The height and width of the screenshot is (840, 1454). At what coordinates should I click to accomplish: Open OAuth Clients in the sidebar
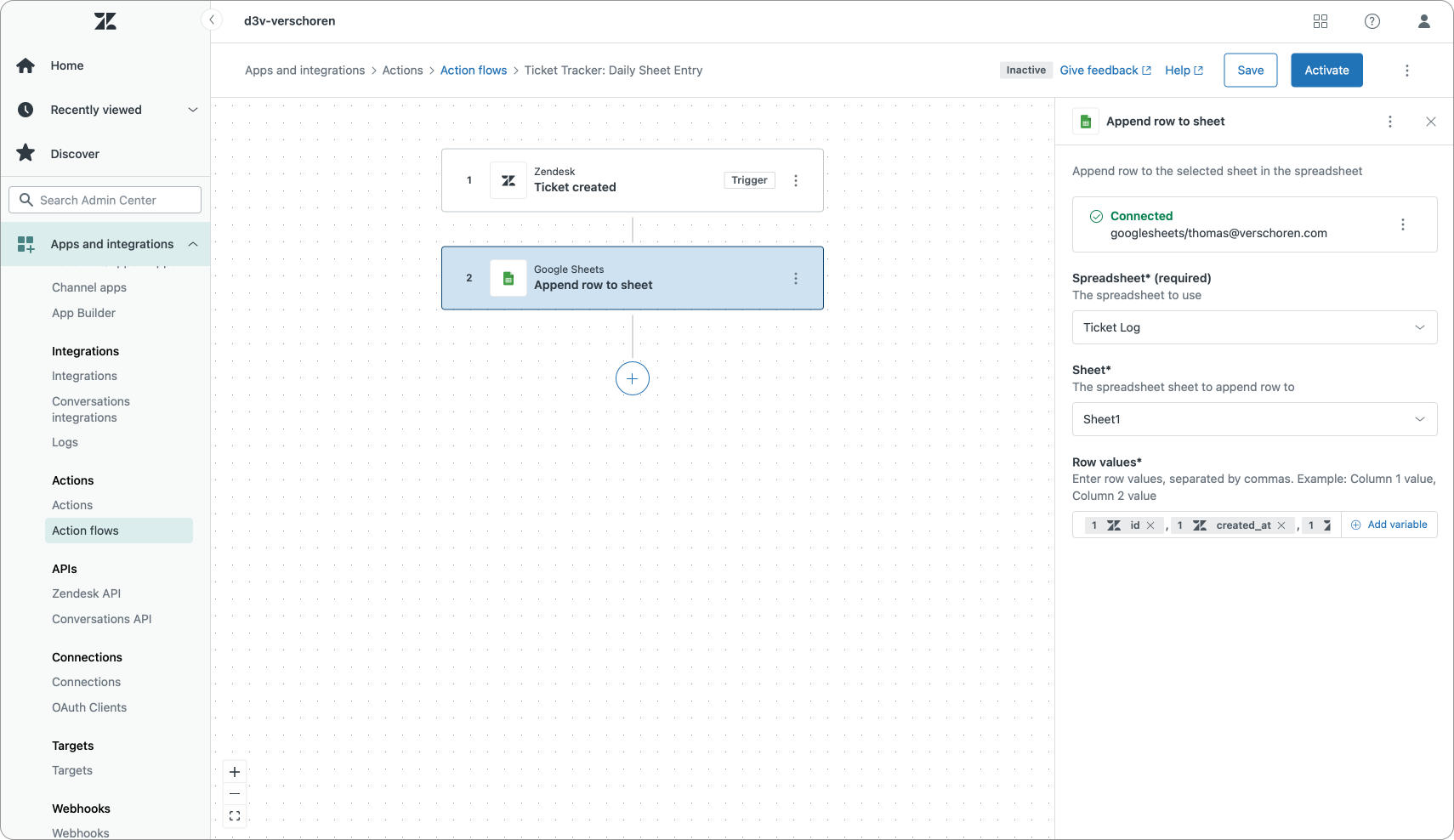pos(89,707)
